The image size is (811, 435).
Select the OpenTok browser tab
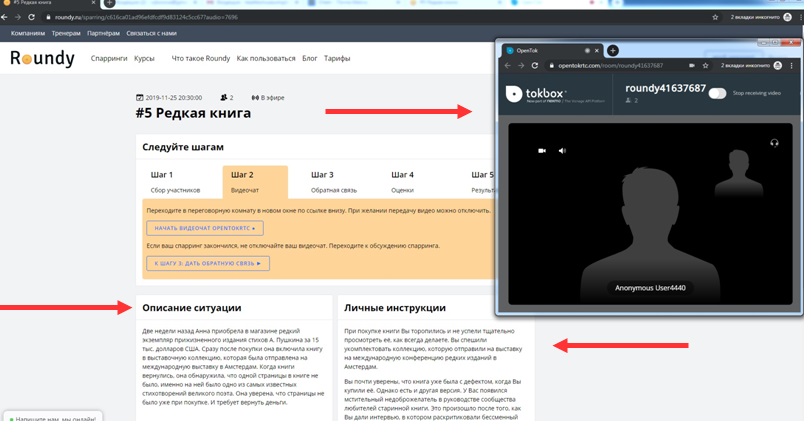pyautogui.click(x=552, y=51)
